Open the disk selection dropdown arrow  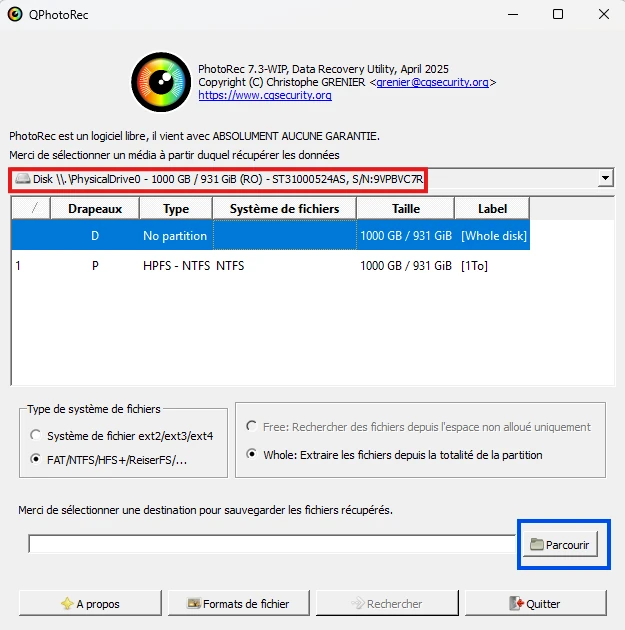(605, 178)
